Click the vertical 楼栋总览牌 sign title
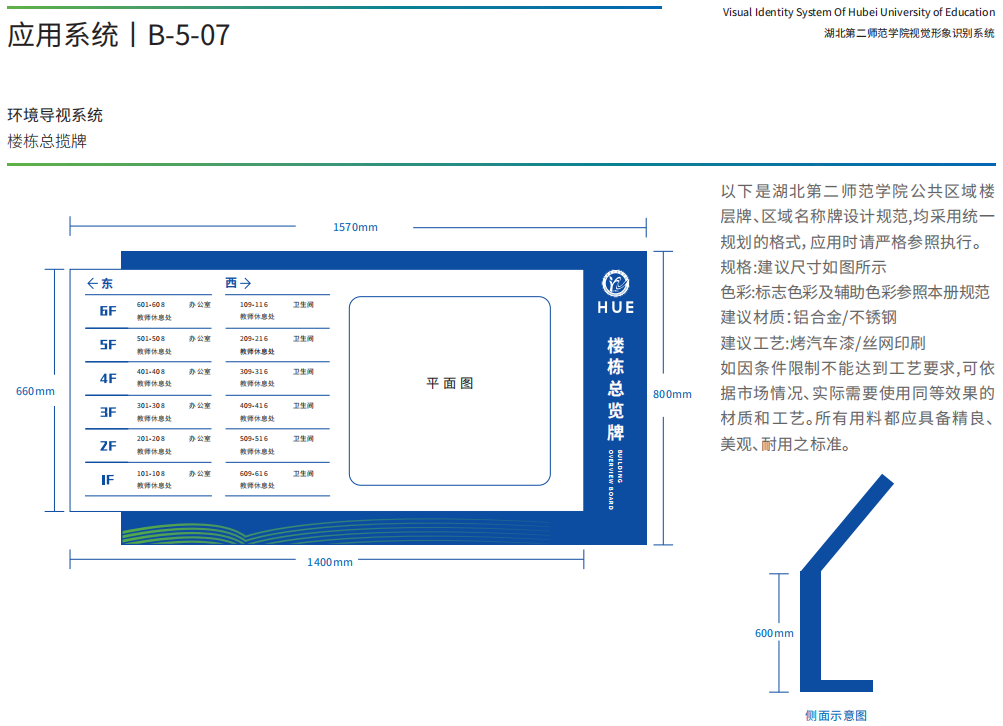This screenshot has height=726, width=1003. [616, 389]
